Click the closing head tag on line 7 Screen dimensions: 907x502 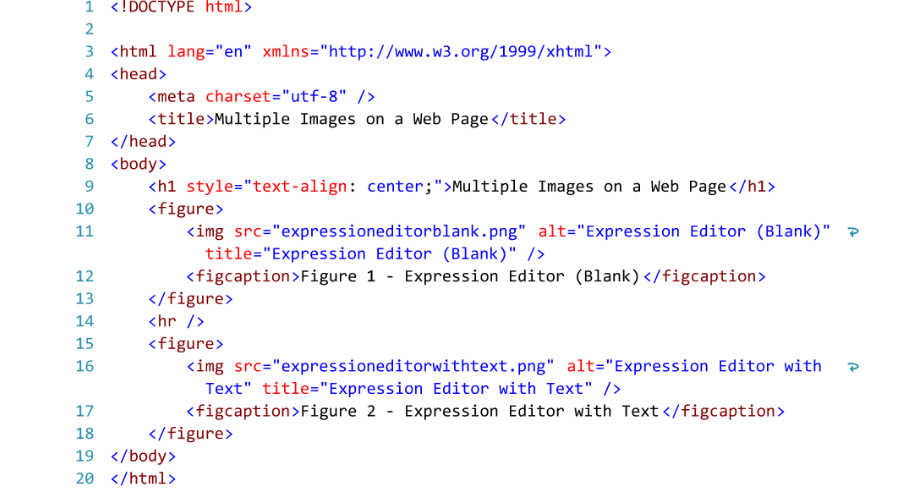pos(143,142)
